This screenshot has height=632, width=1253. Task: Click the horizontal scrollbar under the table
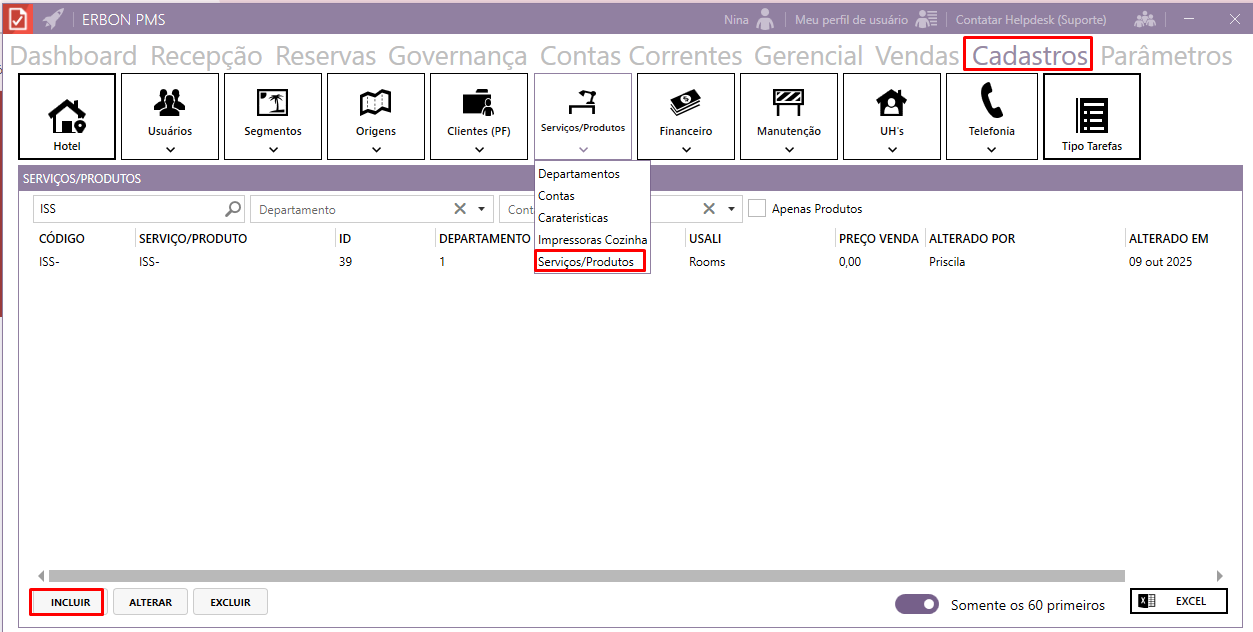[x=586, y=576]
